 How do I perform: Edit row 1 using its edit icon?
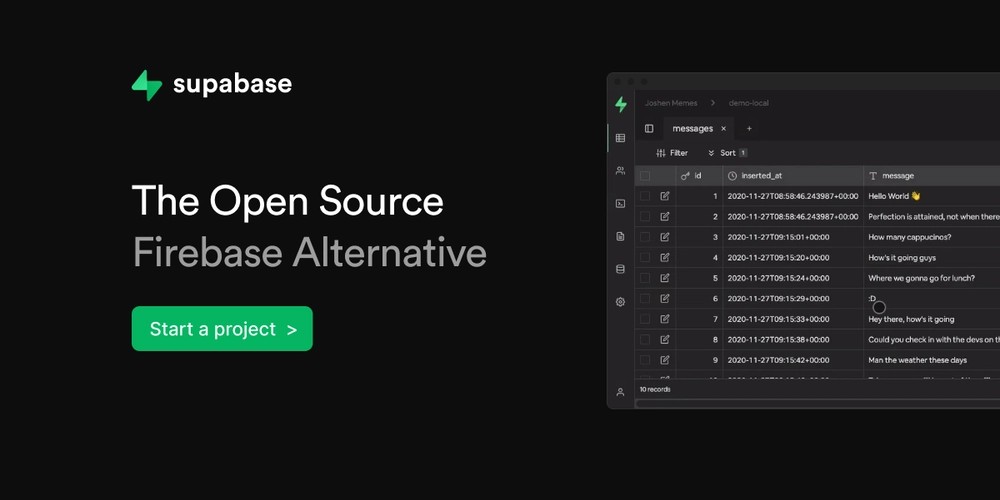[665, 196]
